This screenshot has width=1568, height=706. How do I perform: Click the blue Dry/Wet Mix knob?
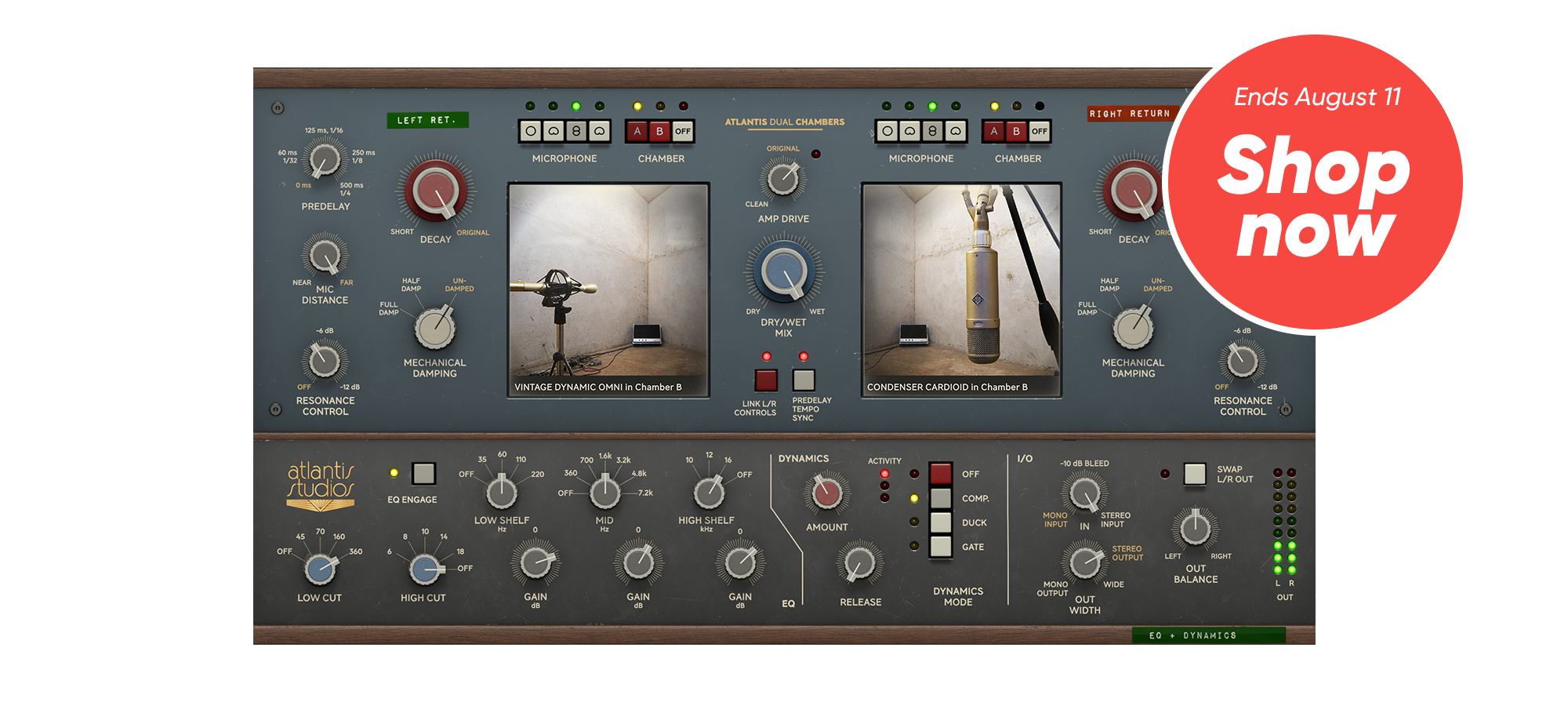783,271
